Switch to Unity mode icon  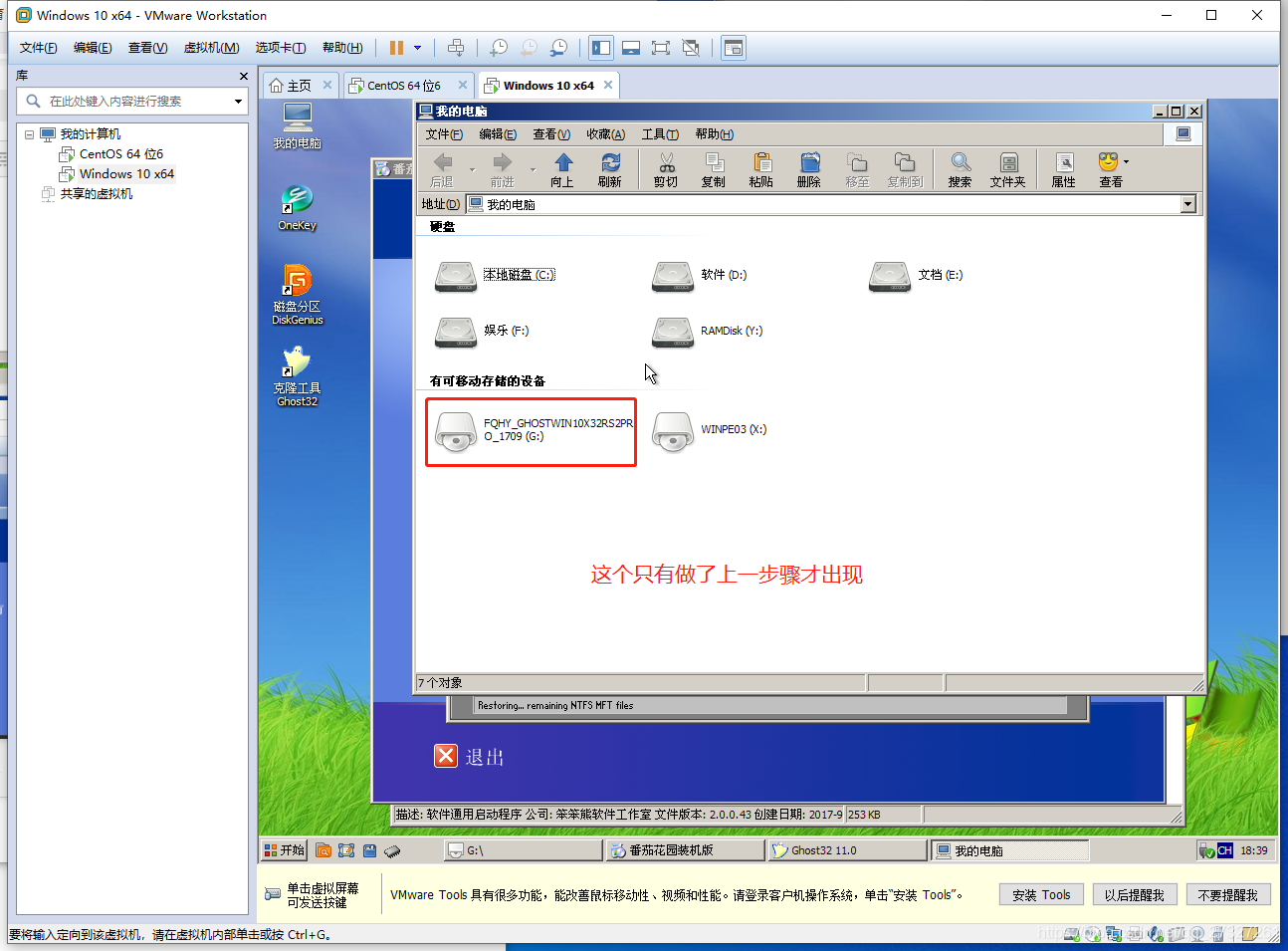(x=691, y=48)
